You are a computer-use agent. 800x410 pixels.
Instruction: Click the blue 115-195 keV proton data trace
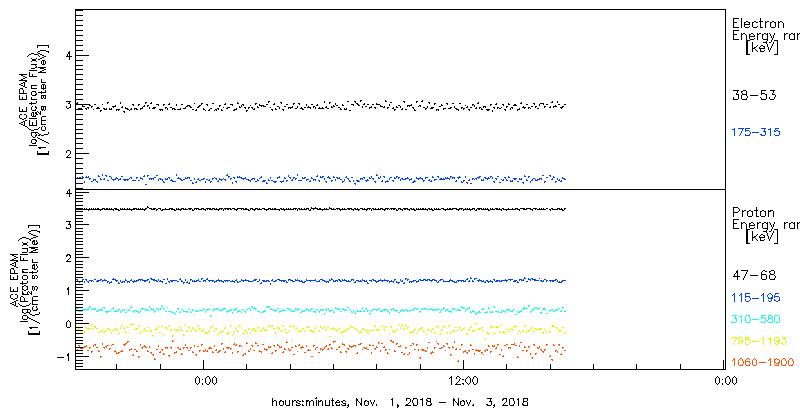[x=321, y=280]
